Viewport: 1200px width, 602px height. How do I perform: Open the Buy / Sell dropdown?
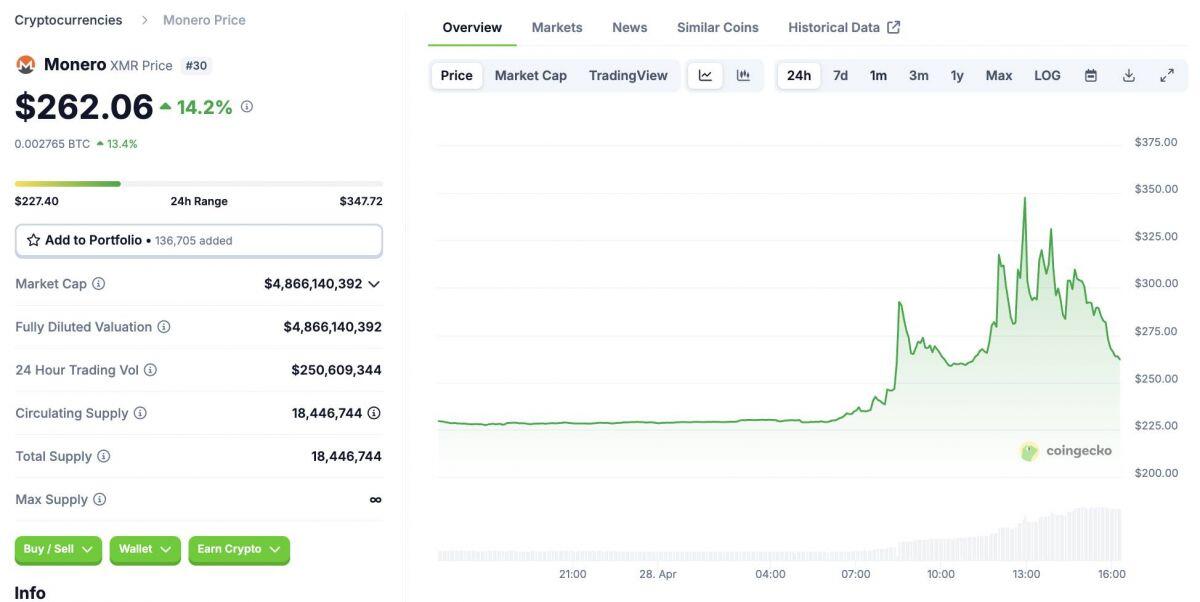pos(58,549)
